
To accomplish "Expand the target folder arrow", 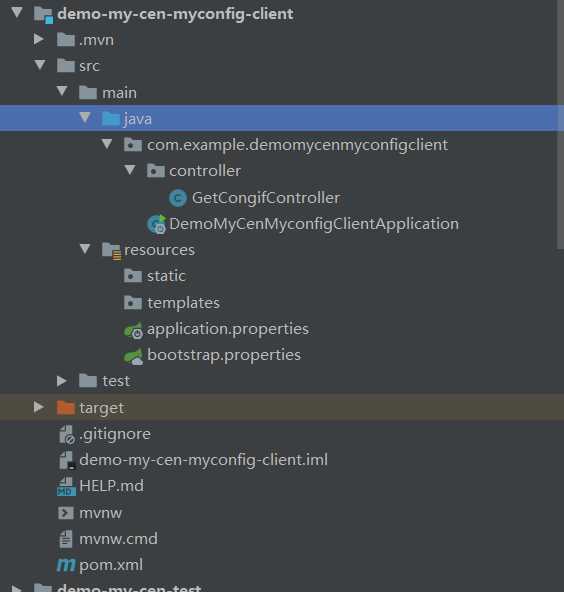I will [39, 407].
